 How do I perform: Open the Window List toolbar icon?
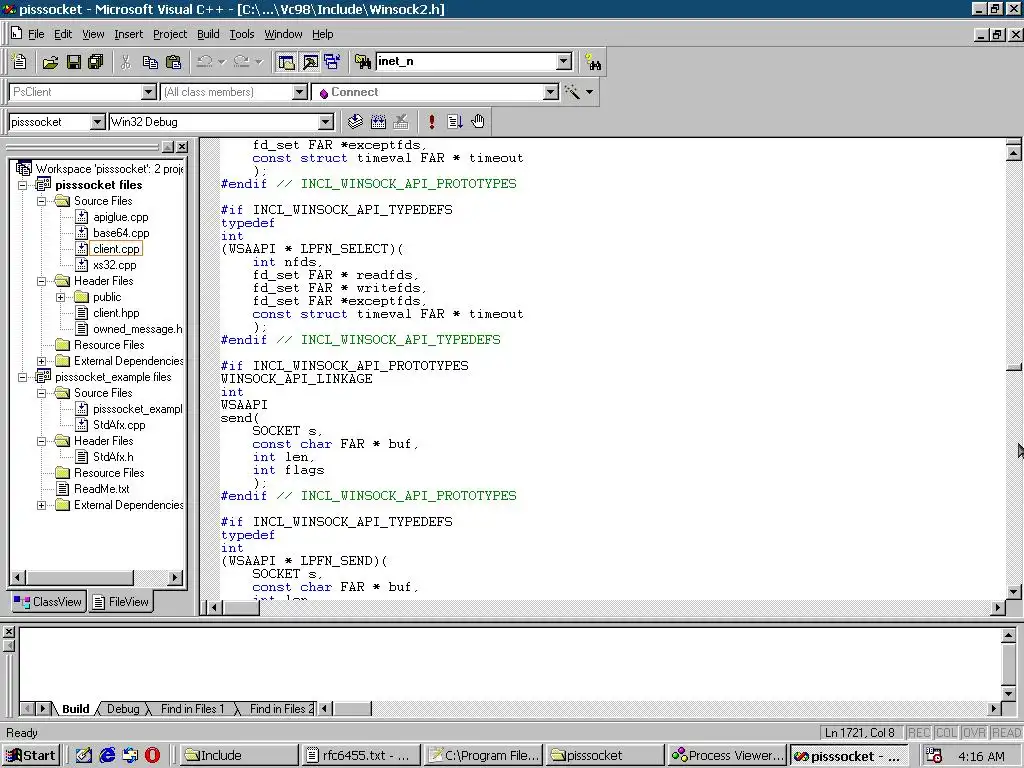click(332, 62)
